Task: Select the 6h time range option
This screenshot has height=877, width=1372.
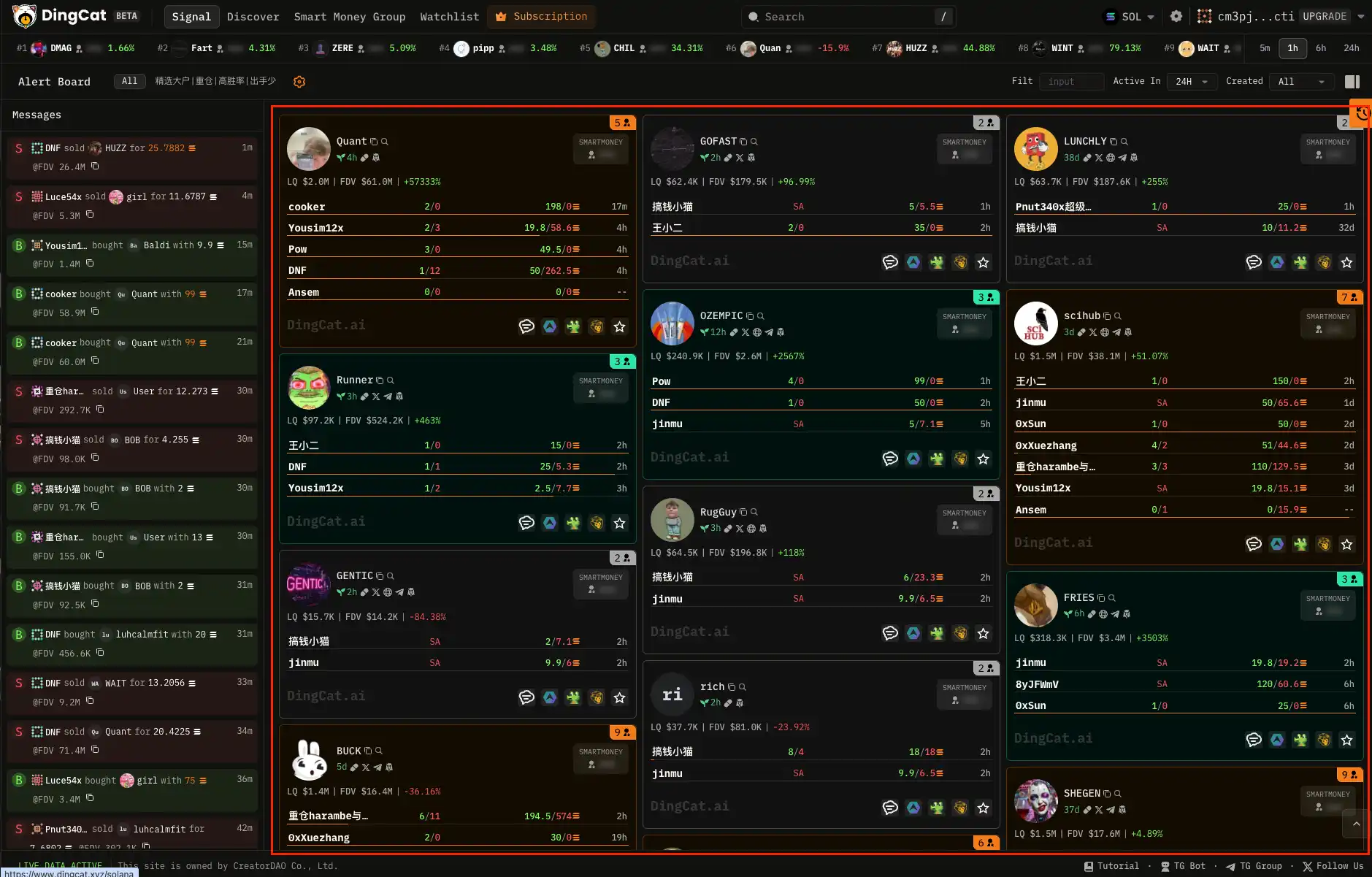Action: 1321,48
